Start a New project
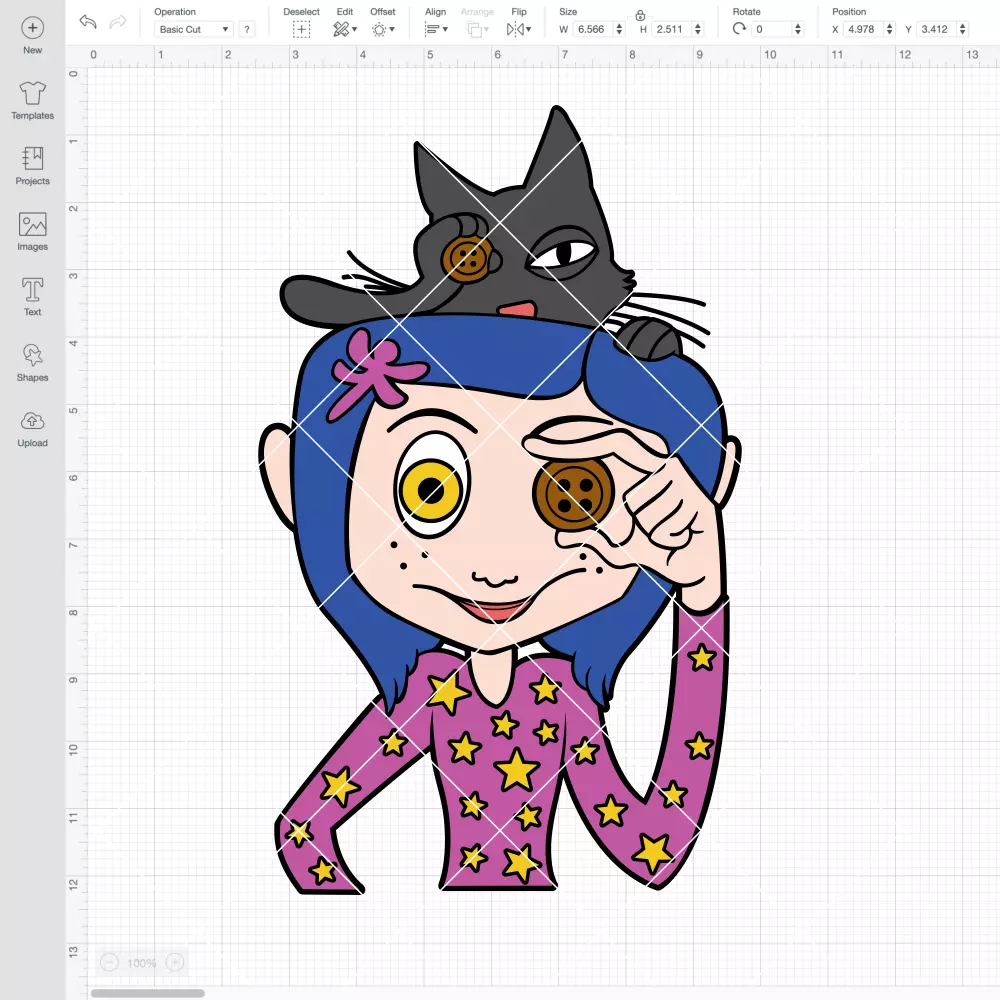The image size is (1000, 1000). [x=33, y=36]
